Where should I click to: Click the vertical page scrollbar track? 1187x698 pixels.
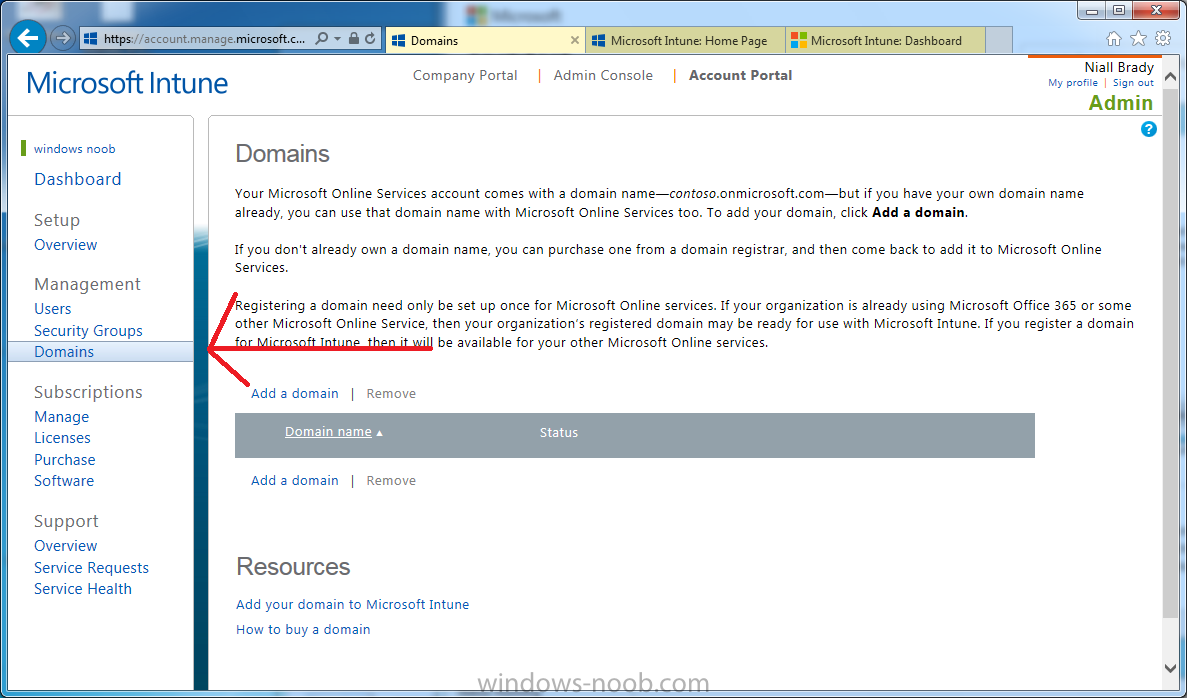click(x=1170, y=371)
